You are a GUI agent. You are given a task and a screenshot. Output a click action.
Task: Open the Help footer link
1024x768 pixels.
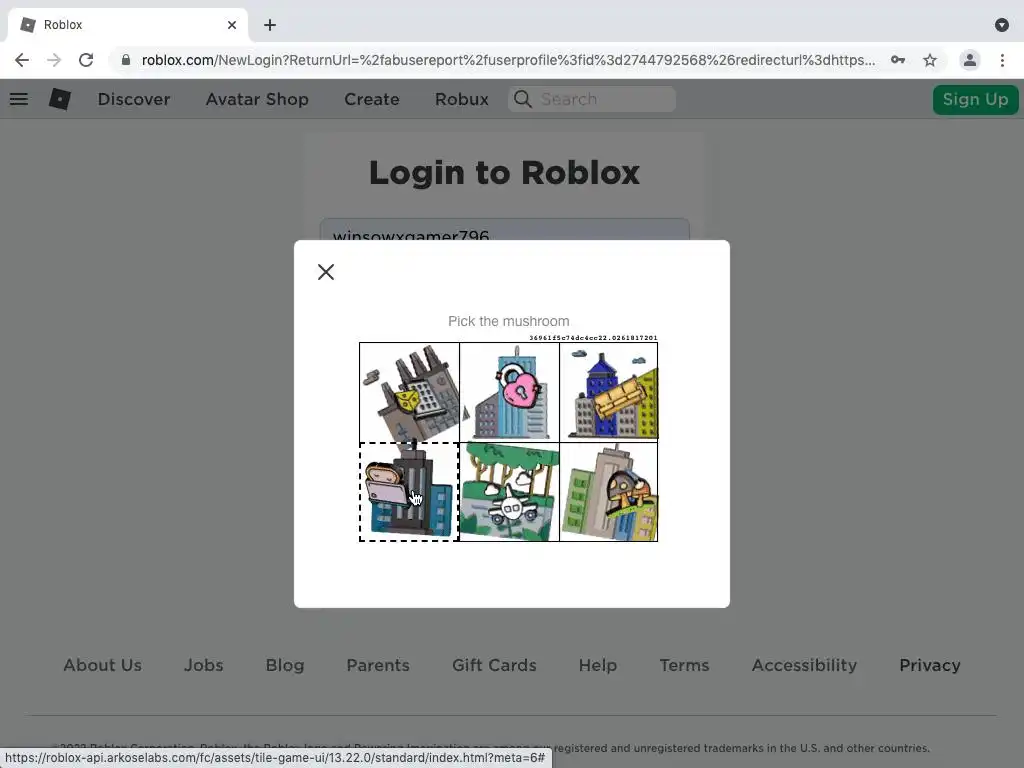(598, 665)
